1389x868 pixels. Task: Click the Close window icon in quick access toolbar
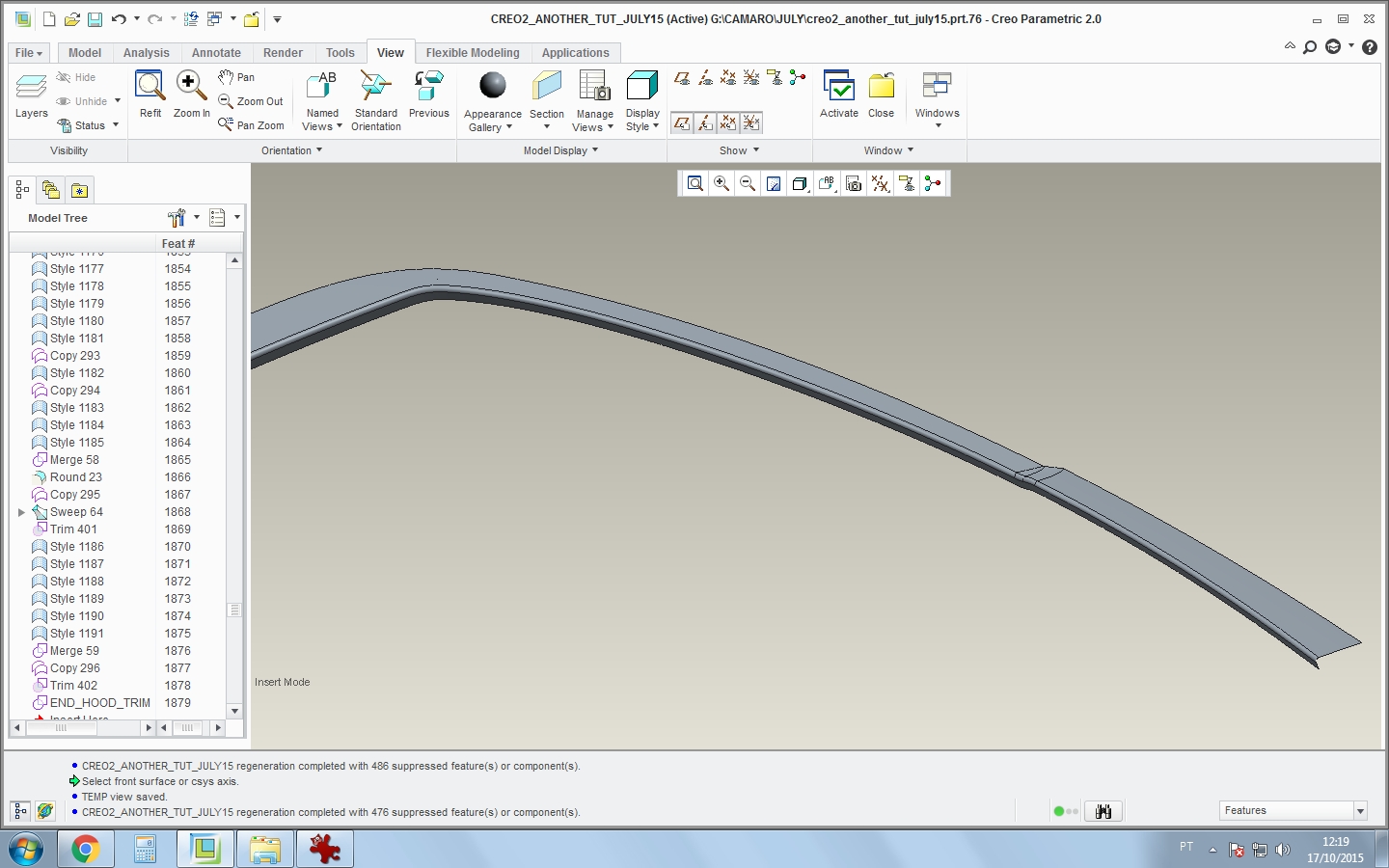251,19
